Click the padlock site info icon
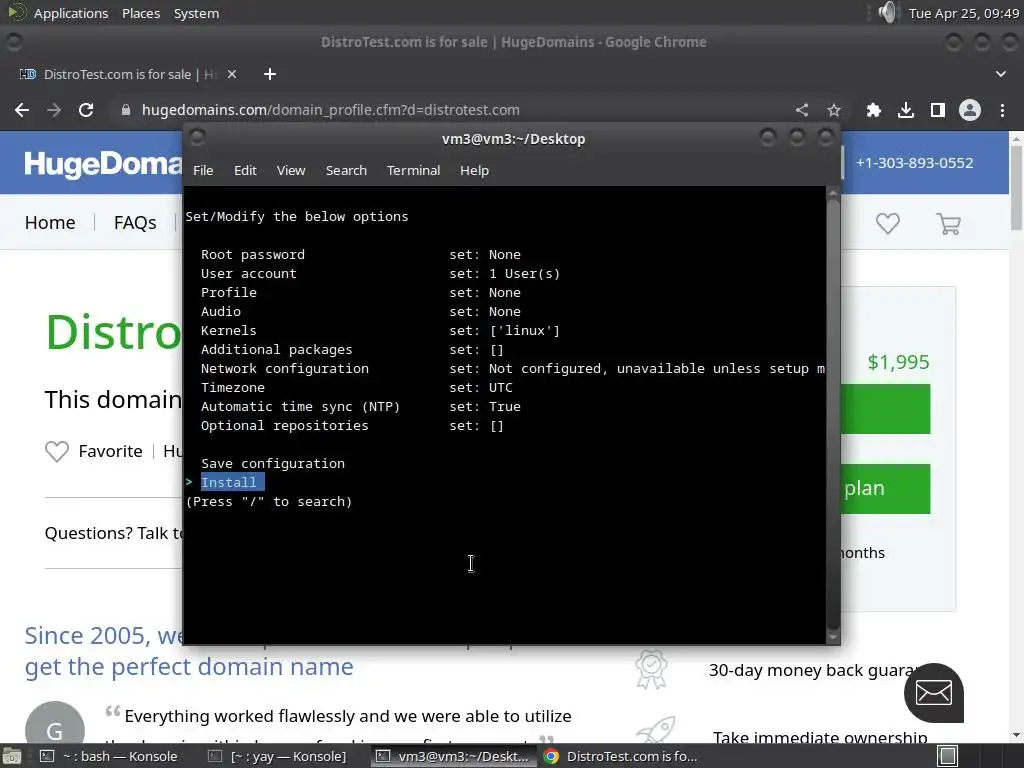This screenshot has width=1024, height=768. tap(126, 110)
